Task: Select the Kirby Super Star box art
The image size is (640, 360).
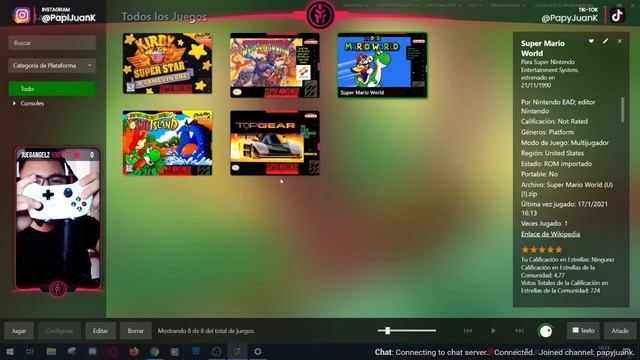Action: tap(167, 64)
